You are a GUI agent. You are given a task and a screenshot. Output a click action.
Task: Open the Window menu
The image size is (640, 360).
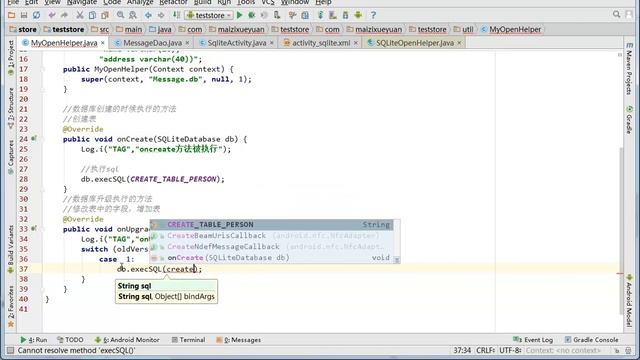(x=295, y=2)
